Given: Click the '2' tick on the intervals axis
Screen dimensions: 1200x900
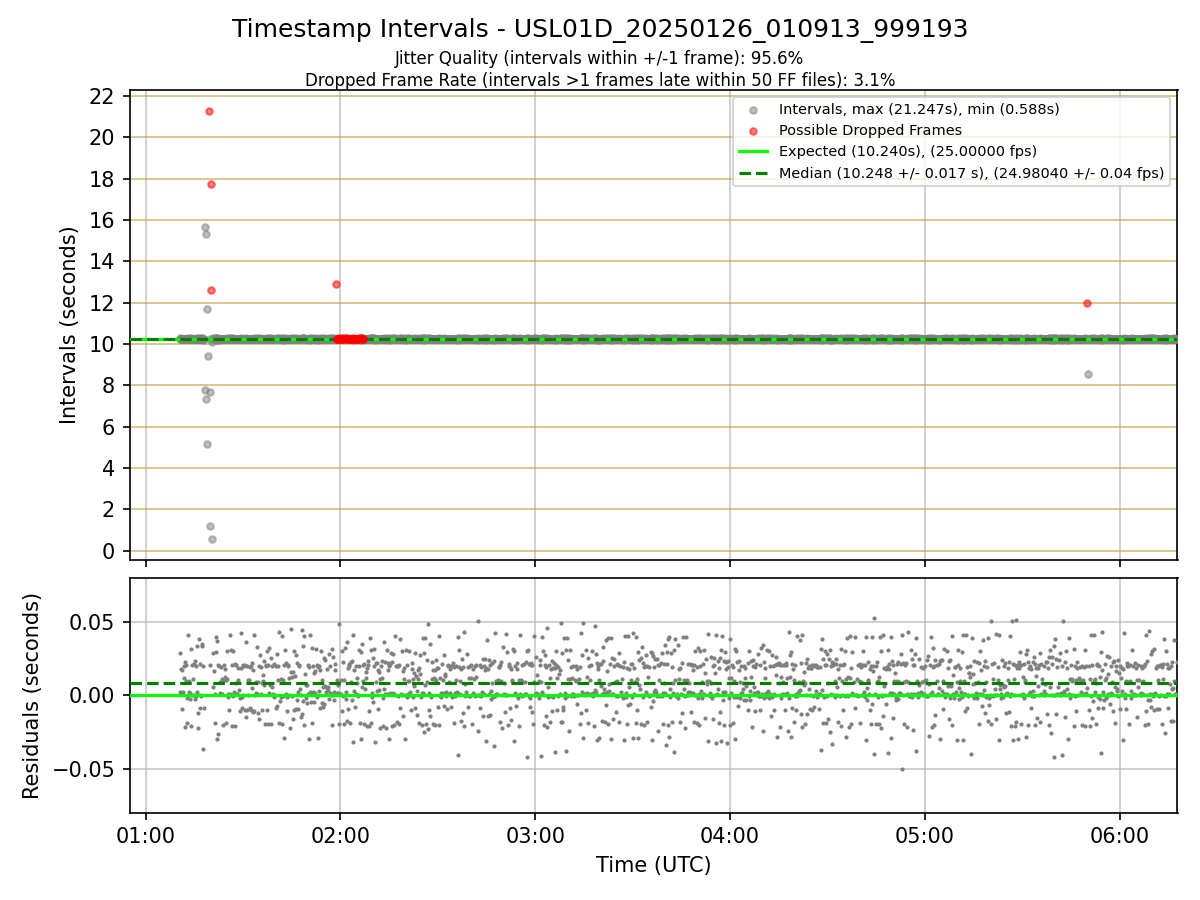Looking at the screenshot, I should 107,509.
